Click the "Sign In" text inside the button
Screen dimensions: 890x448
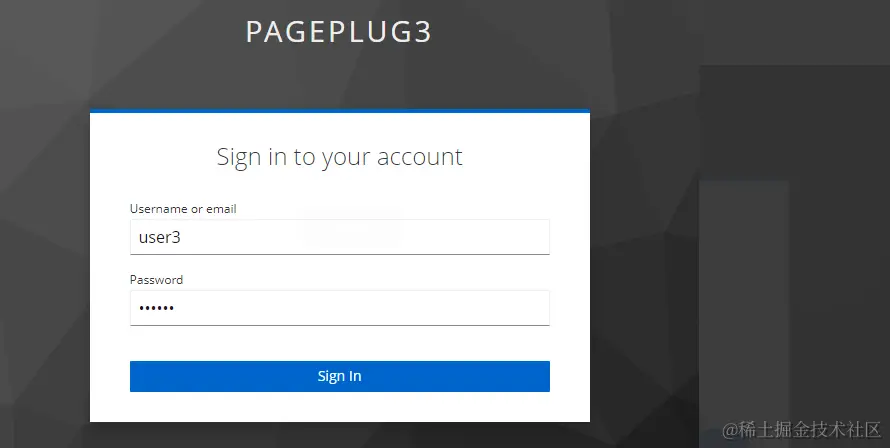339,376
